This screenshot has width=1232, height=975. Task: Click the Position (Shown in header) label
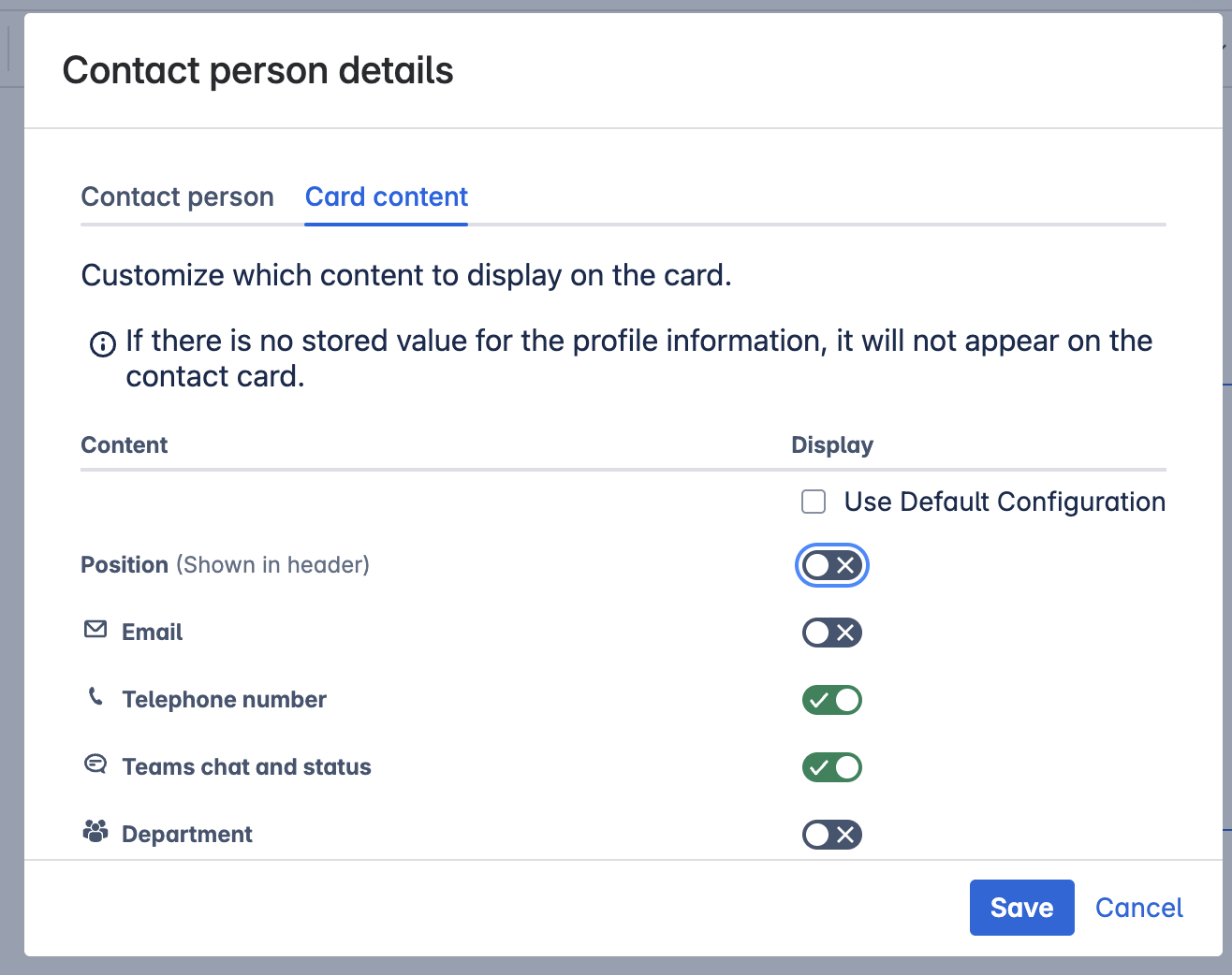click(225, 564)
